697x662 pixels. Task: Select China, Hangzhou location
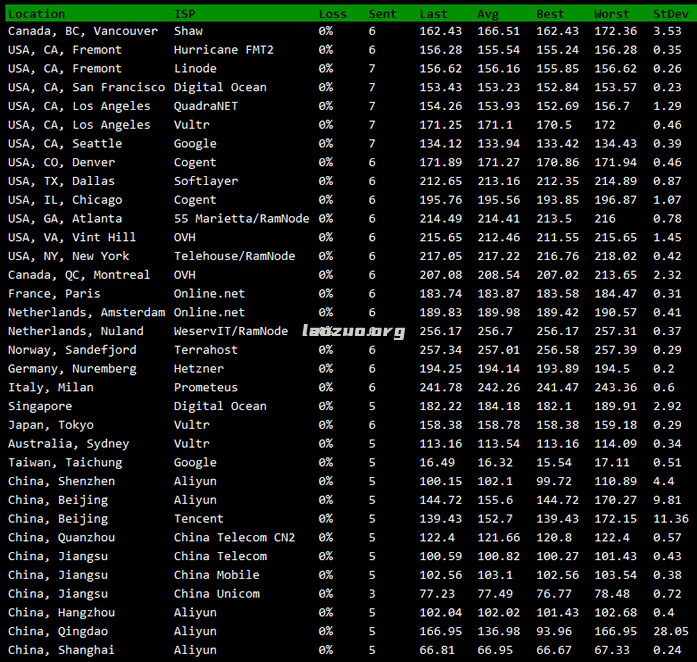(x=61, y=613)
